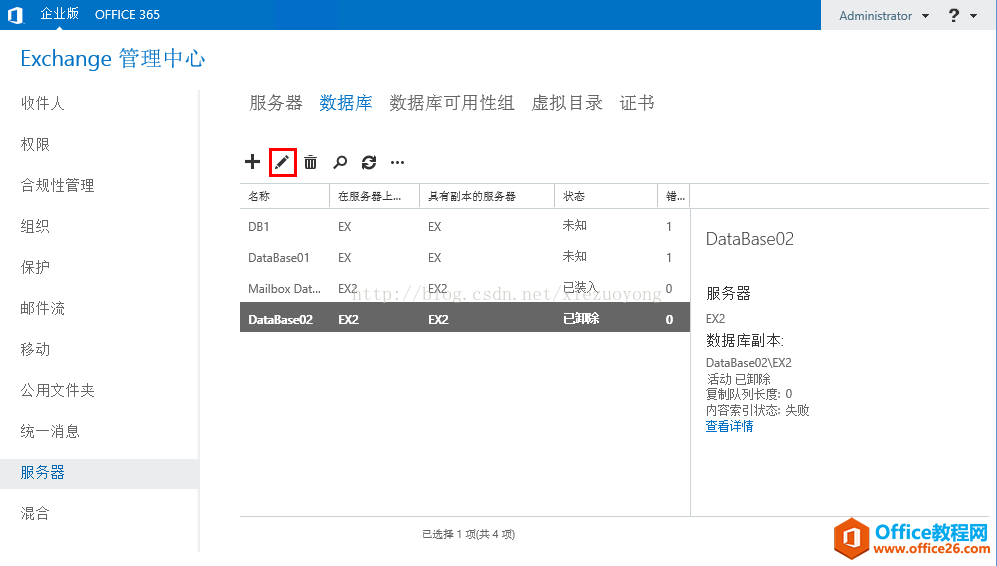
Task: Sort by 具有副本的服务器 column header
Action: [x=487, y=196]
